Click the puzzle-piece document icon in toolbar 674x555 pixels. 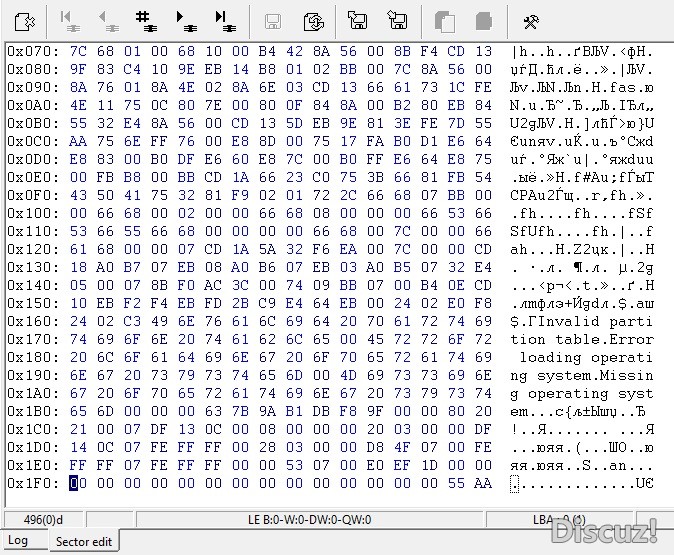click(25, 21)
